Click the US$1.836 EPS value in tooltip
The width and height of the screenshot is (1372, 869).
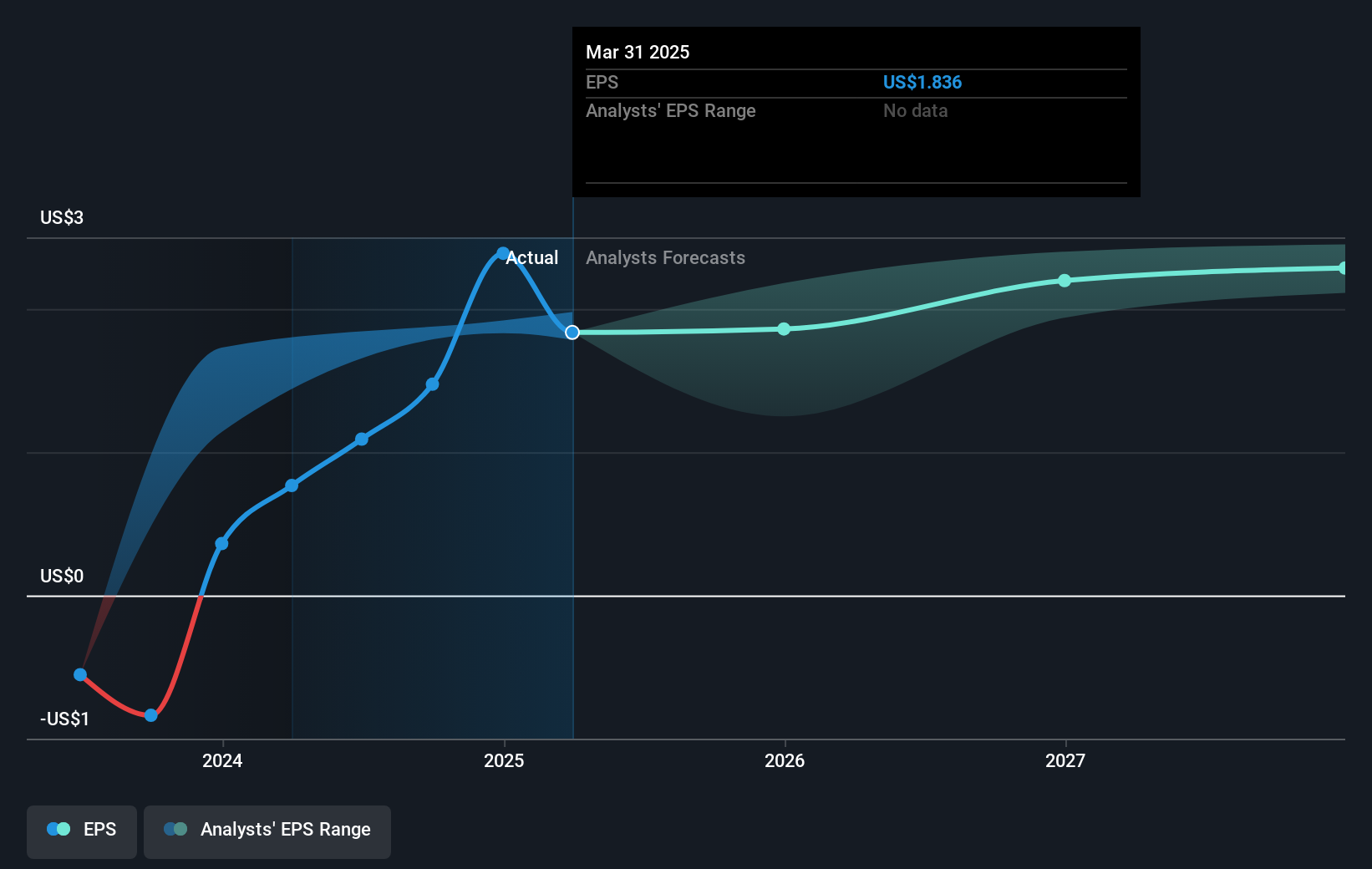coord(922,83)
